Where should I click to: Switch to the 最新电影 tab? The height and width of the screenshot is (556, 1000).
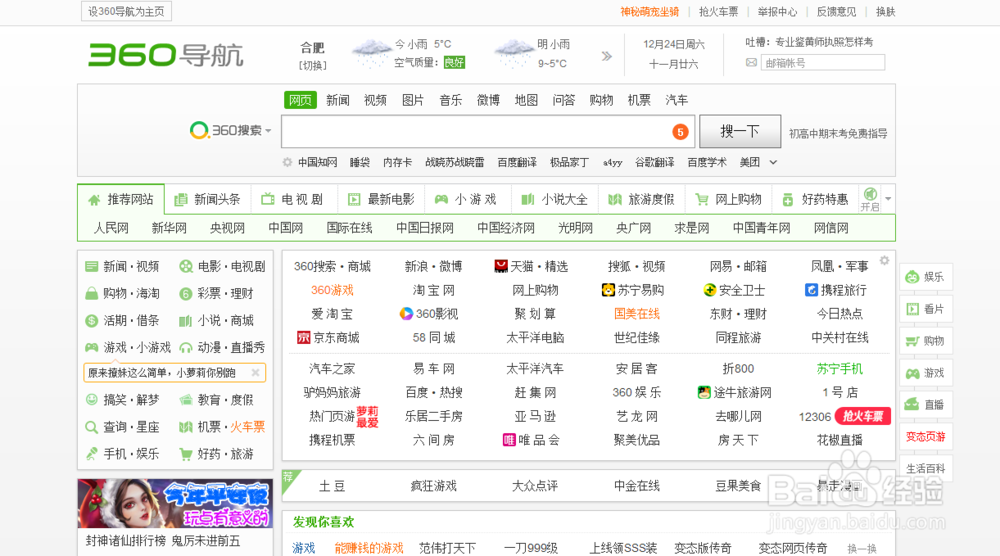click(x=381, y=200)
